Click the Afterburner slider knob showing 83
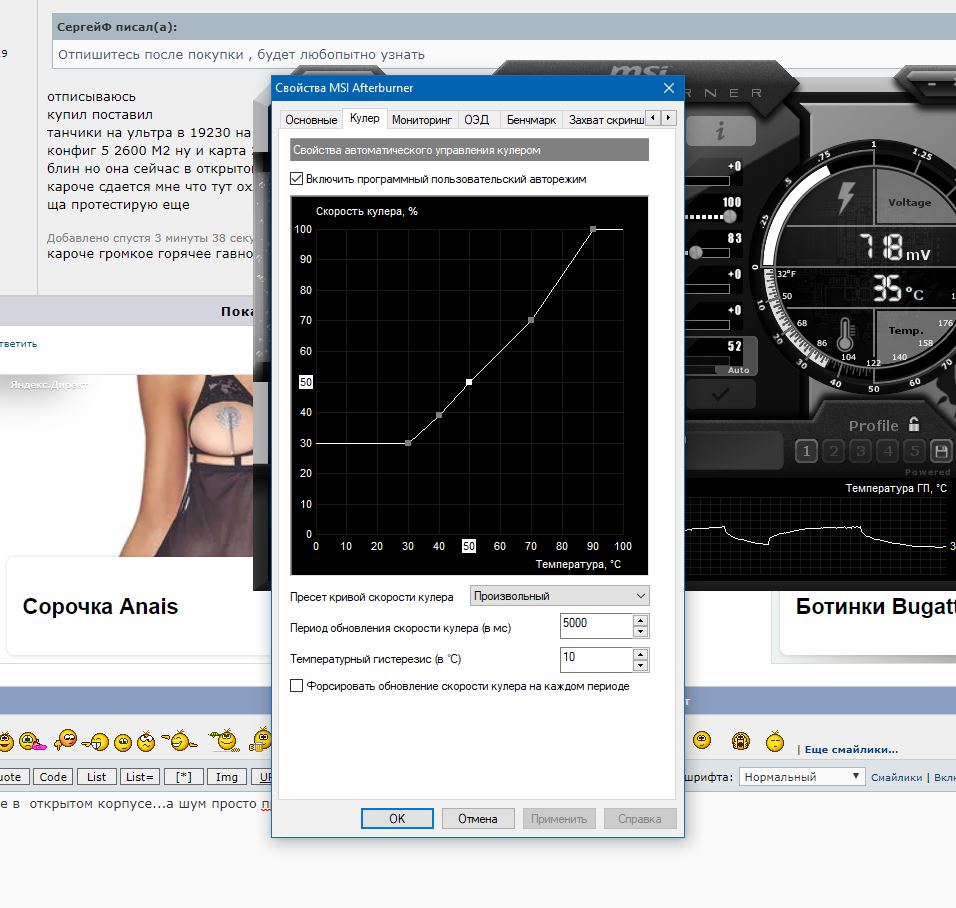This screenshot has height=908, width=956. pos(696,252)
